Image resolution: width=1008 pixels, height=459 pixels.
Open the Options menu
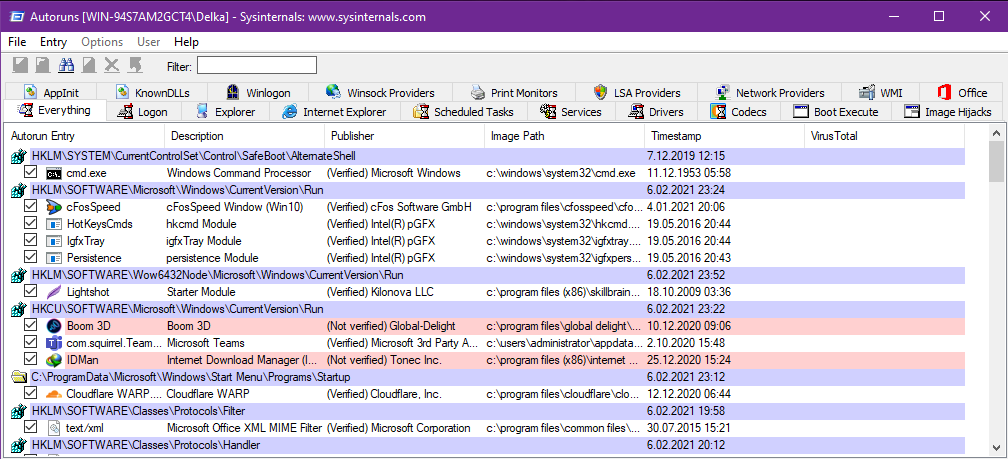(x=102, y=42)
